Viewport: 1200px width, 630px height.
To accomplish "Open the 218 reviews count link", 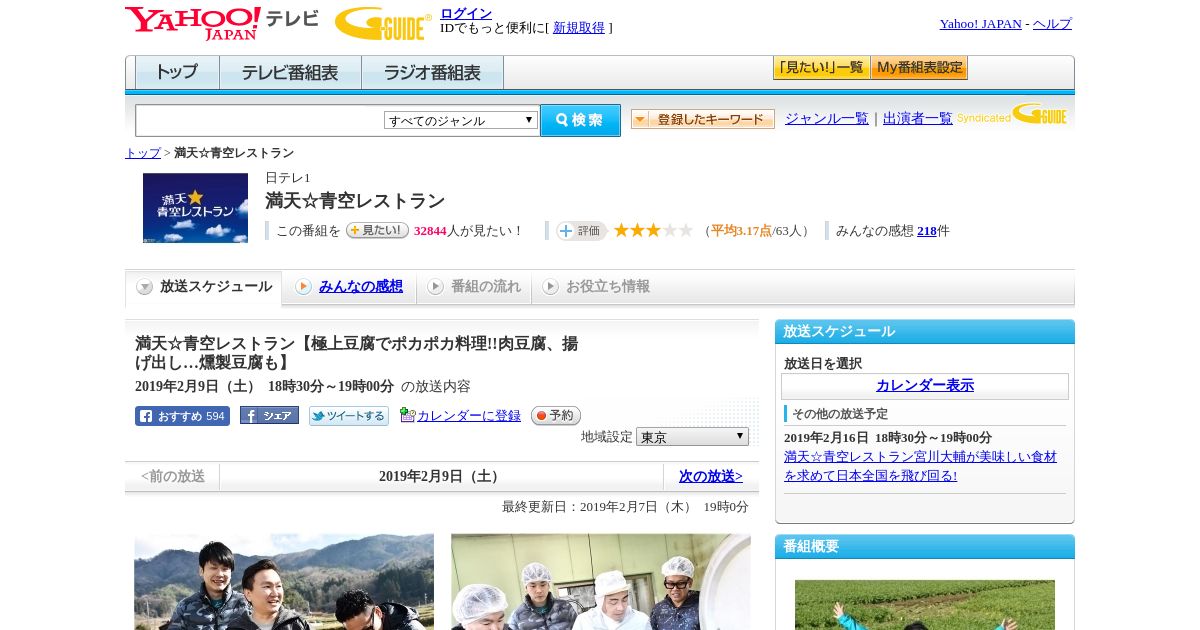I will click(x=927, y=231).
